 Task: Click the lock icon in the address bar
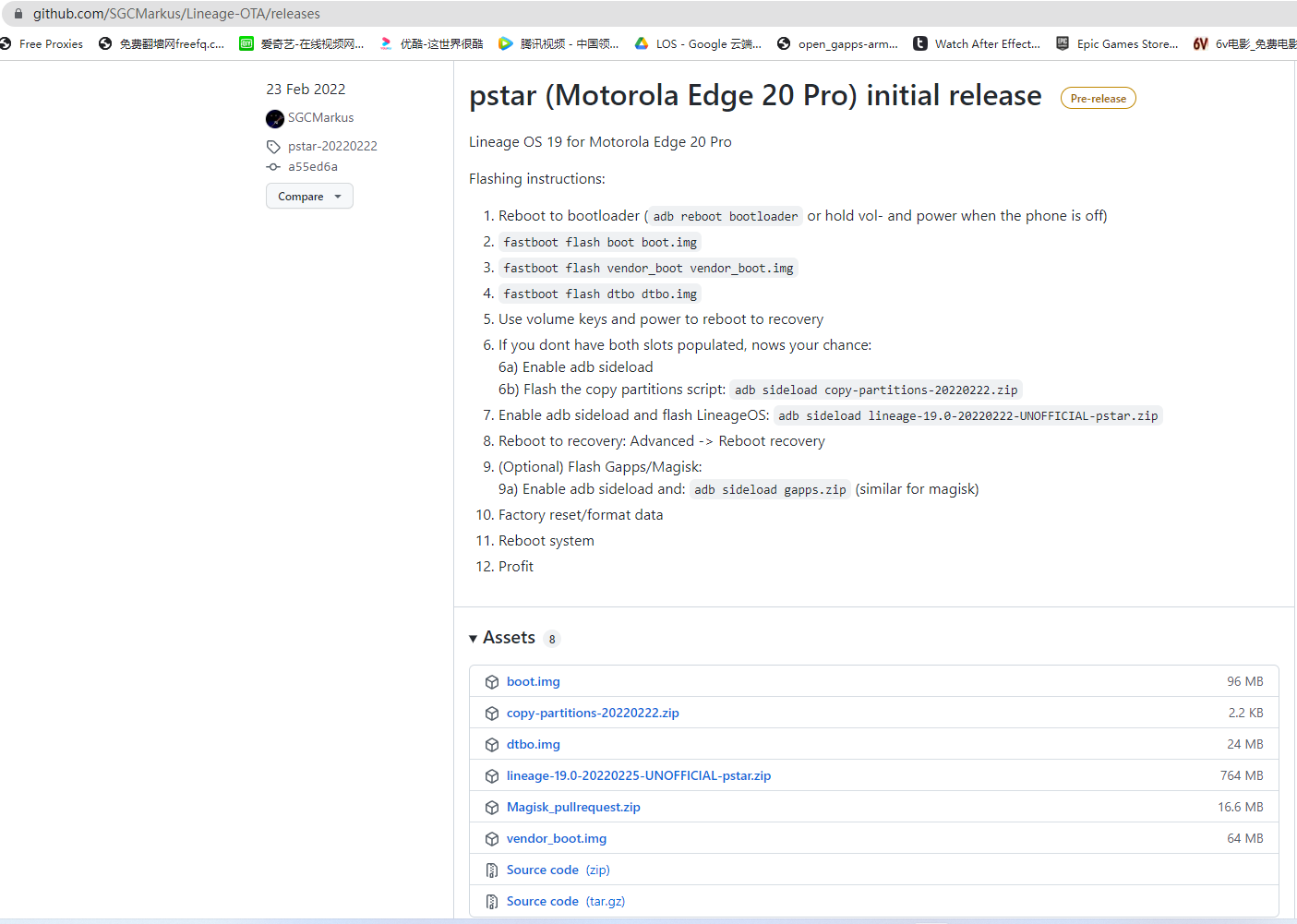coord(18,14)
